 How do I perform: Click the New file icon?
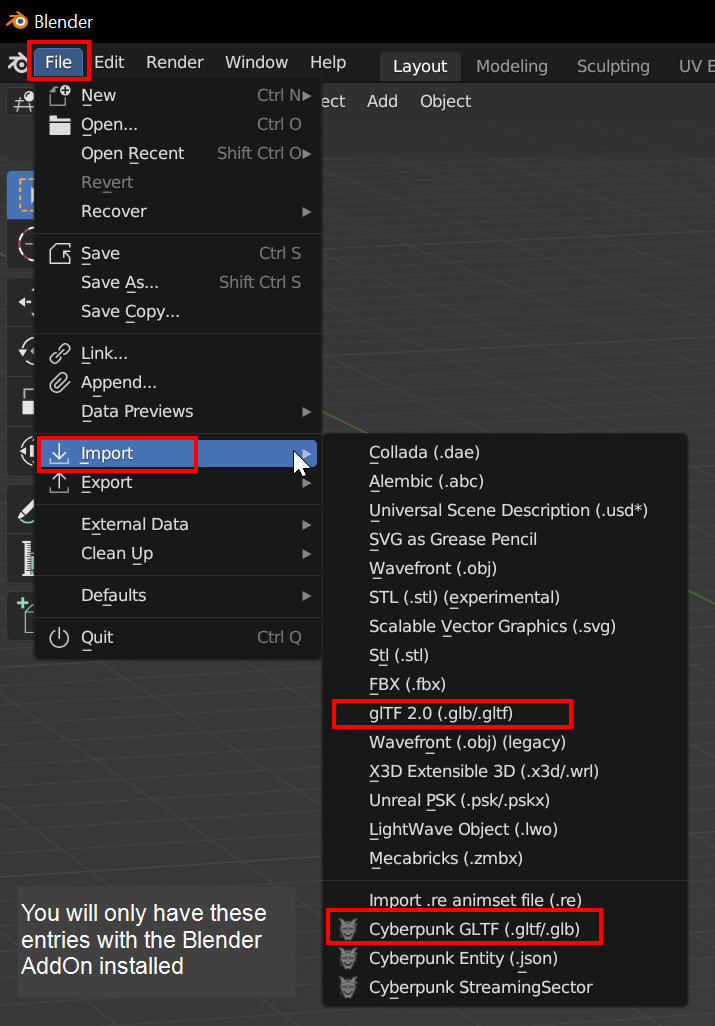pos(60,95)
